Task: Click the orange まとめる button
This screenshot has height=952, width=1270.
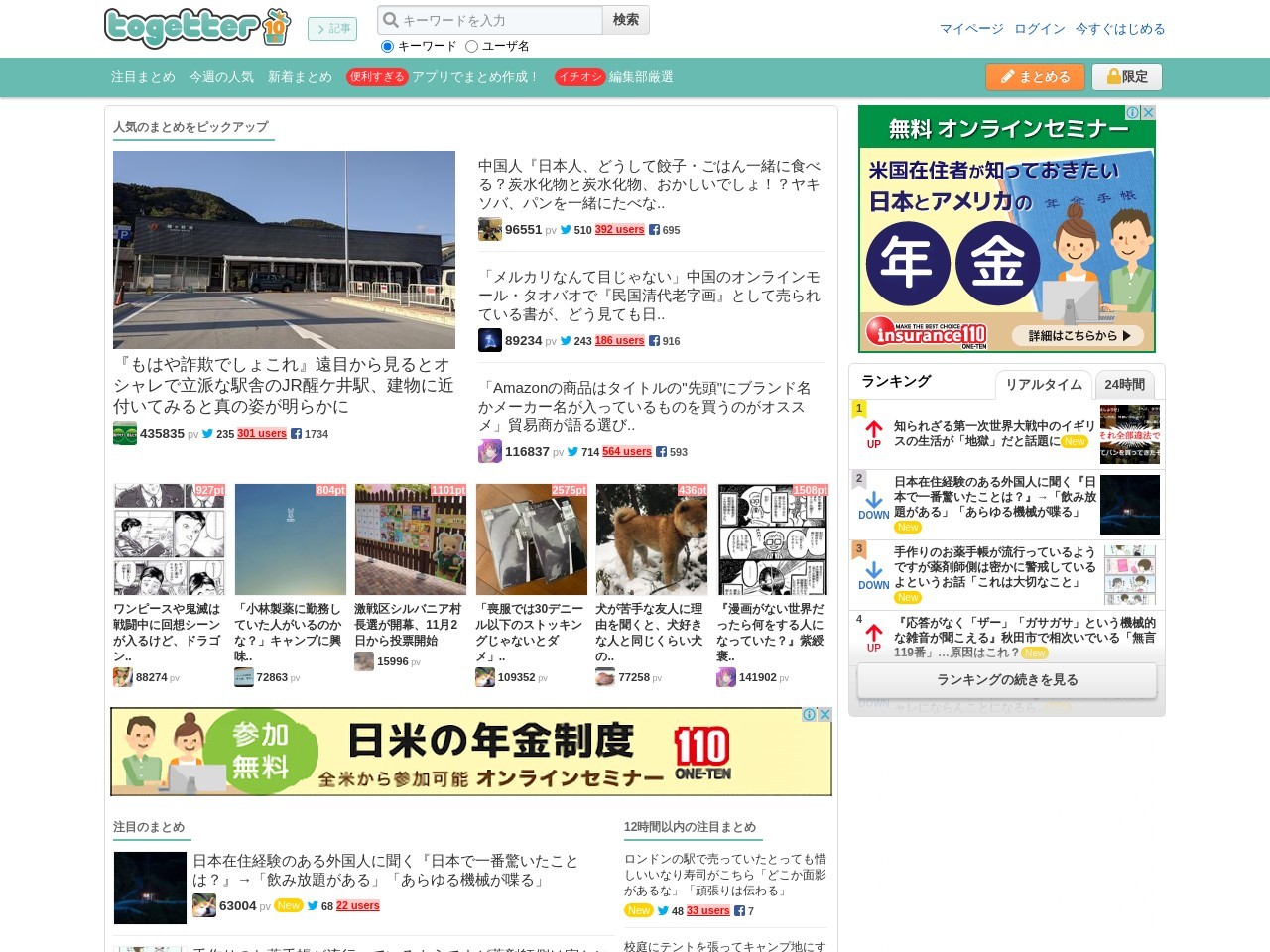Action: coord(1035,77)
